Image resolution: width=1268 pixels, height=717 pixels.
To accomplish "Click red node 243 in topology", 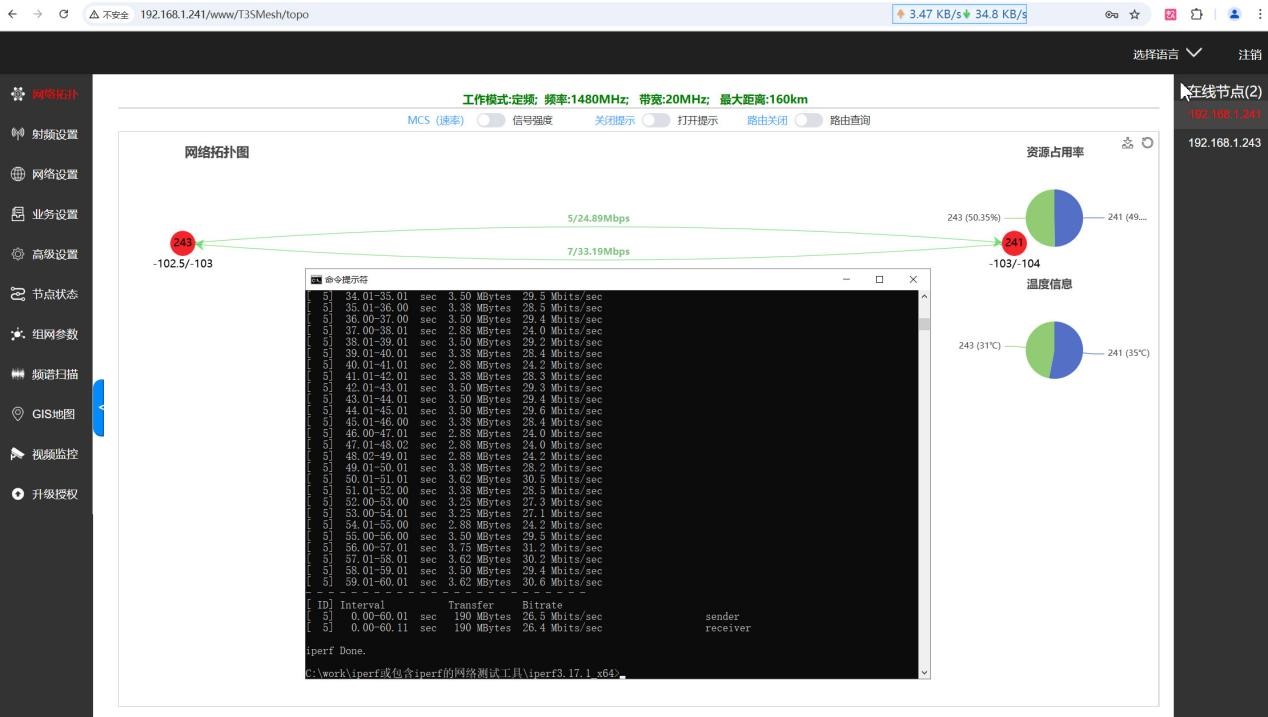I will point(182,243).
